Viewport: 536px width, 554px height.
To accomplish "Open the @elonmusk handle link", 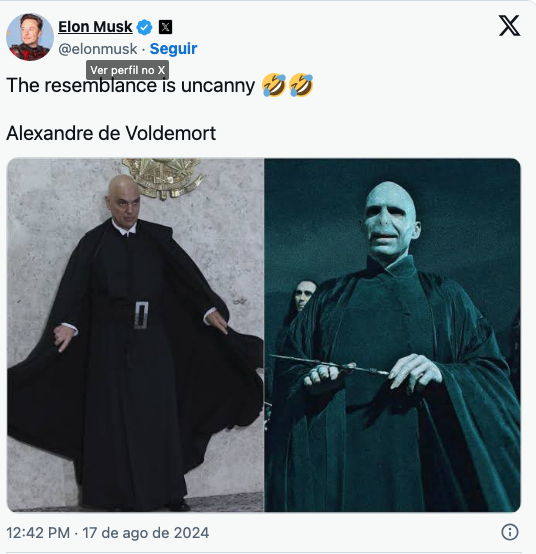I will point(98,49).
